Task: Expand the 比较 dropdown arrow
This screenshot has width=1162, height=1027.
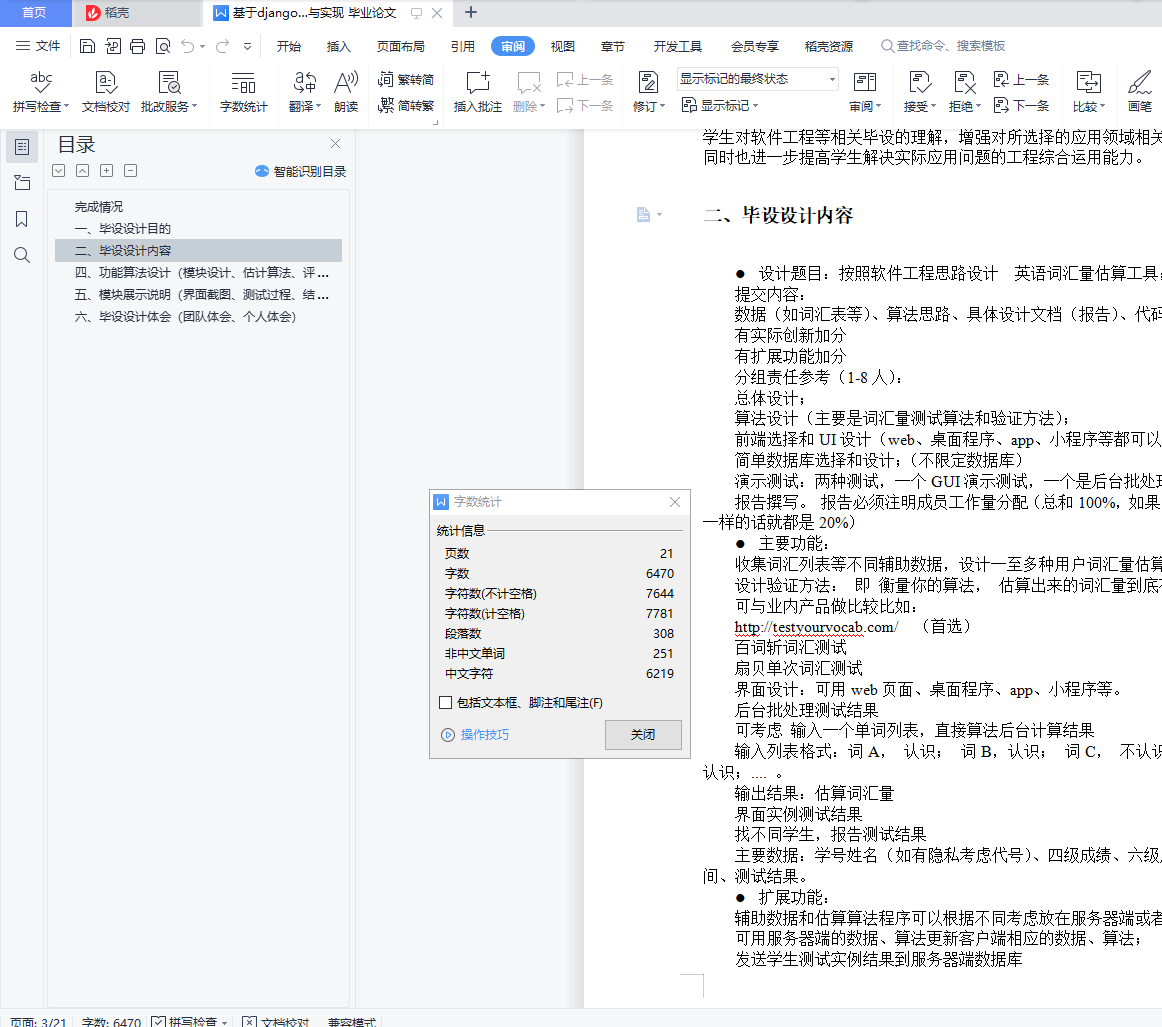Action: pyautogui.click(x=1102, y=106)
